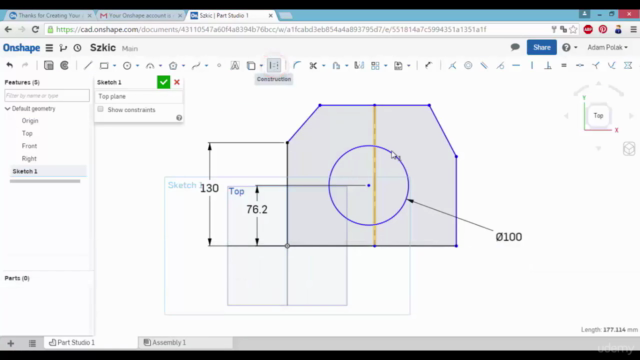The image size is (640, 360).
Task: Click the Filter by name or type field
Action: pos(47,96)
